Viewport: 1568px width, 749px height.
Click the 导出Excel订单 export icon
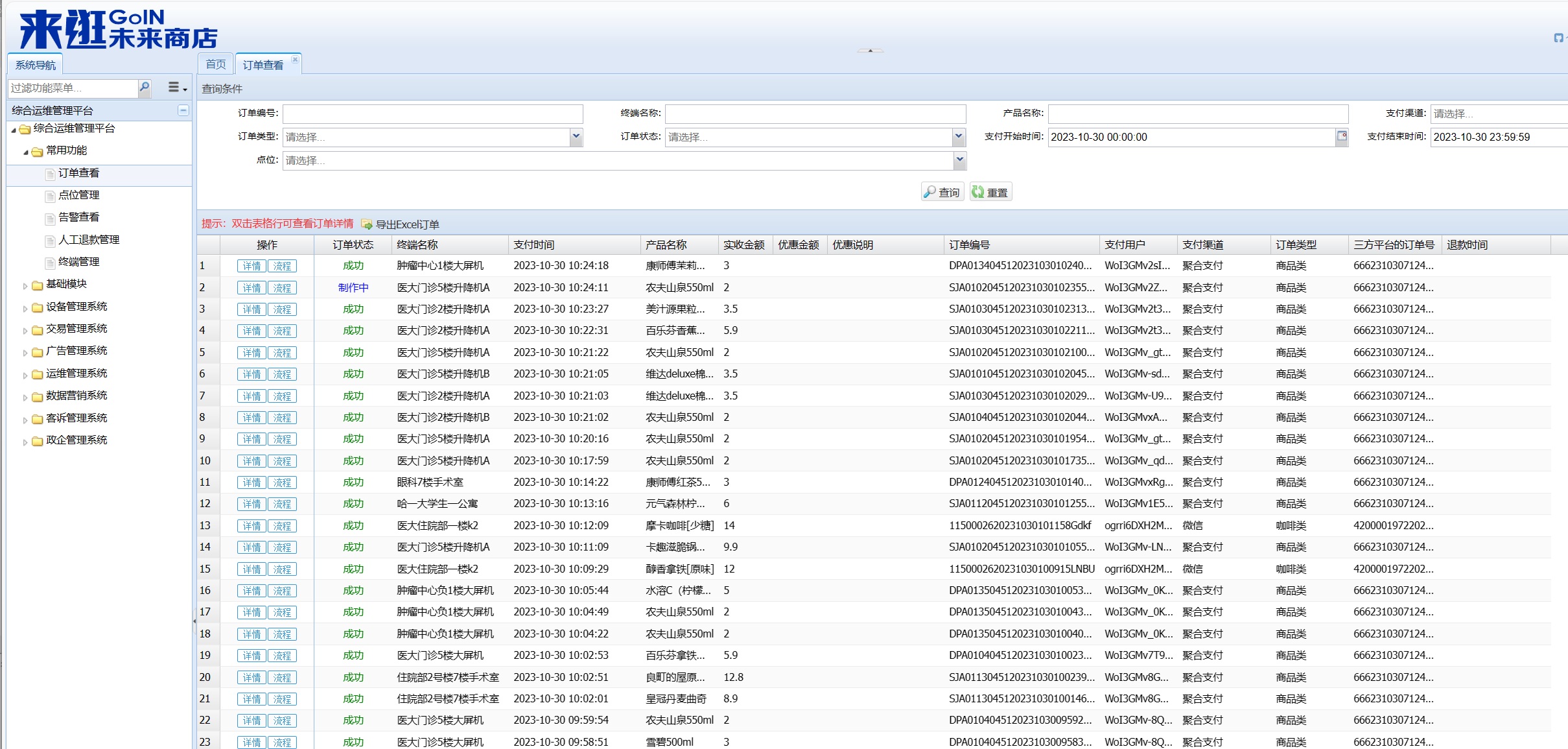(x=366, y=224)
